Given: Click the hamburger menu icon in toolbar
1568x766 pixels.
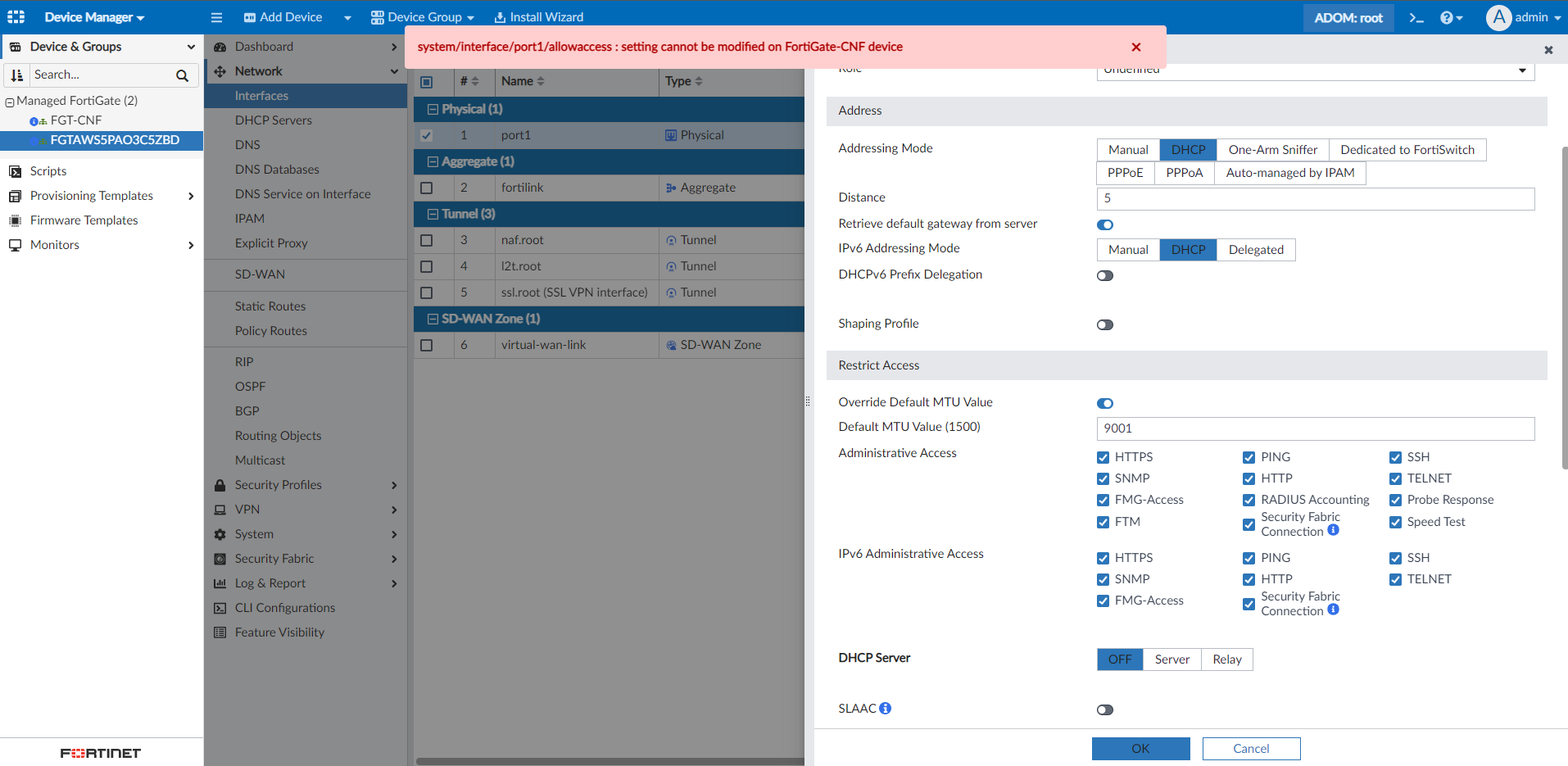Looking at the screenshot, I should tap(216, 17).
